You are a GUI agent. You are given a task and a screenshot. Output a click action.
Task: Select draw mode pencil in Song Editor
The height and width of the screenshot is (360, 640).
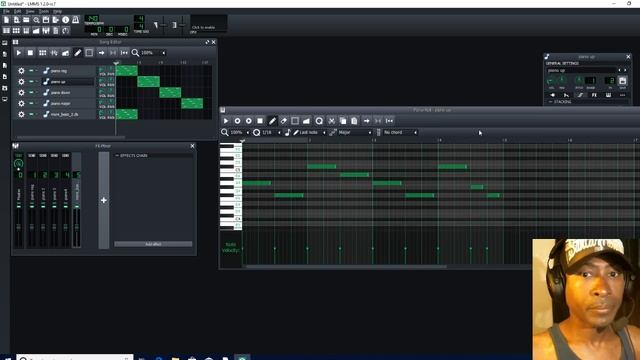tap(78, 53)
